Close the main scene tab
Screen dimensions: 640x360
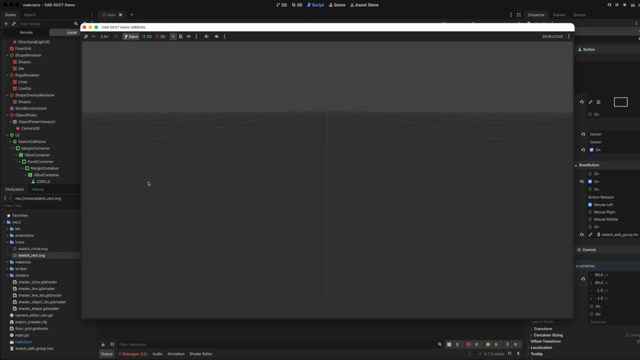tap(120, 15)
